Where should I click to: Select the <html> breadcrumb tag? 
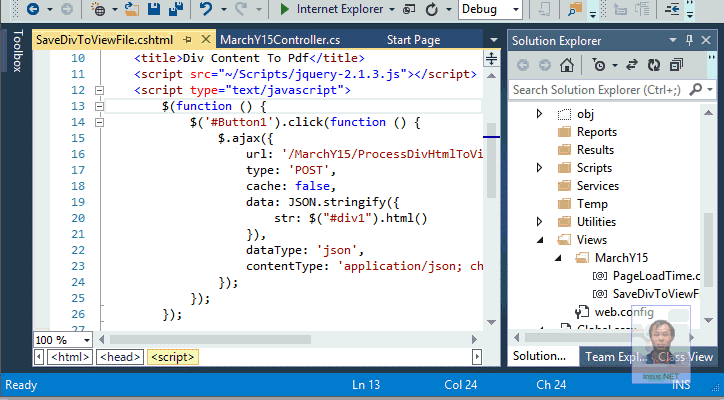70,357
